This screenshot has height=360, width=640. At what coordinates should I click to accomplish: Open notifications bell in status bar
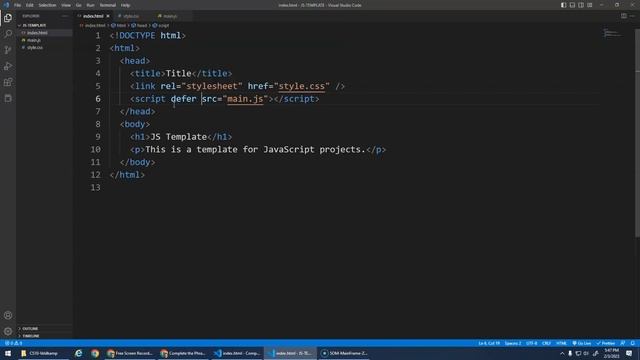coord(633,343)
